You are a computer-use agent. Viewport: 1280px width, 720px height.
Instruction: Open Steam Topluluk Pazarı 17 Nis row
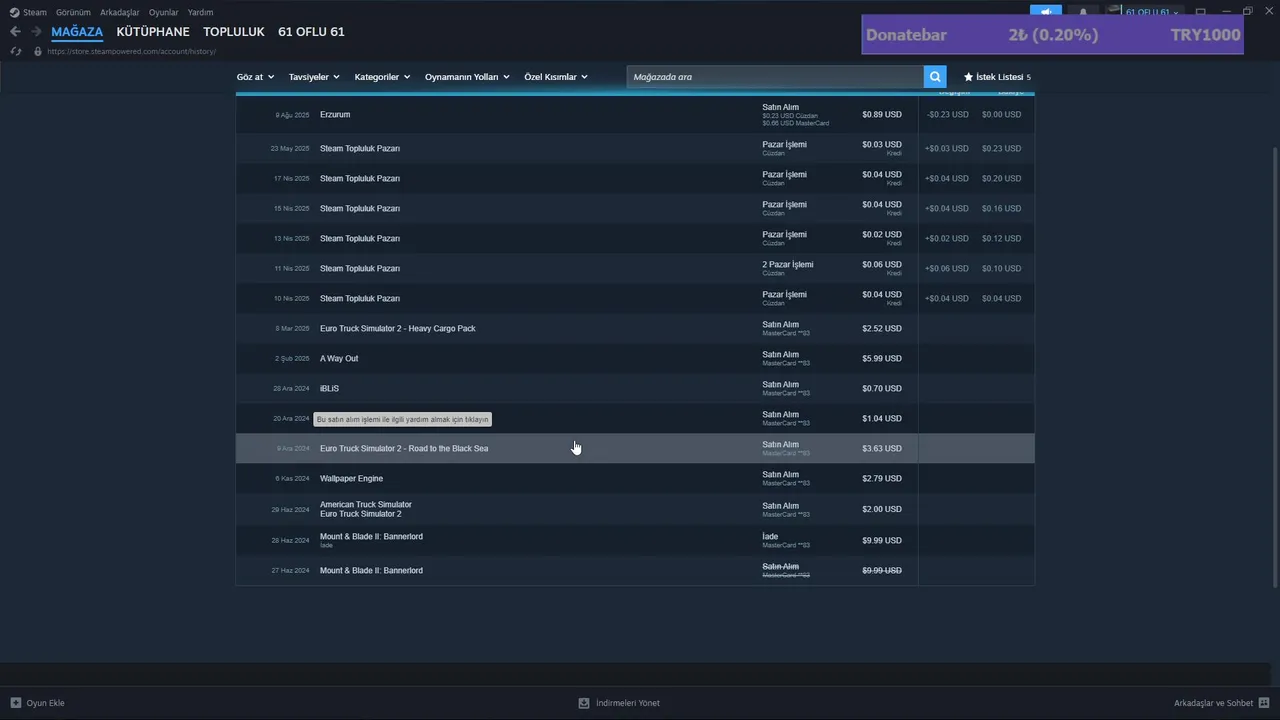pos(635,179)
